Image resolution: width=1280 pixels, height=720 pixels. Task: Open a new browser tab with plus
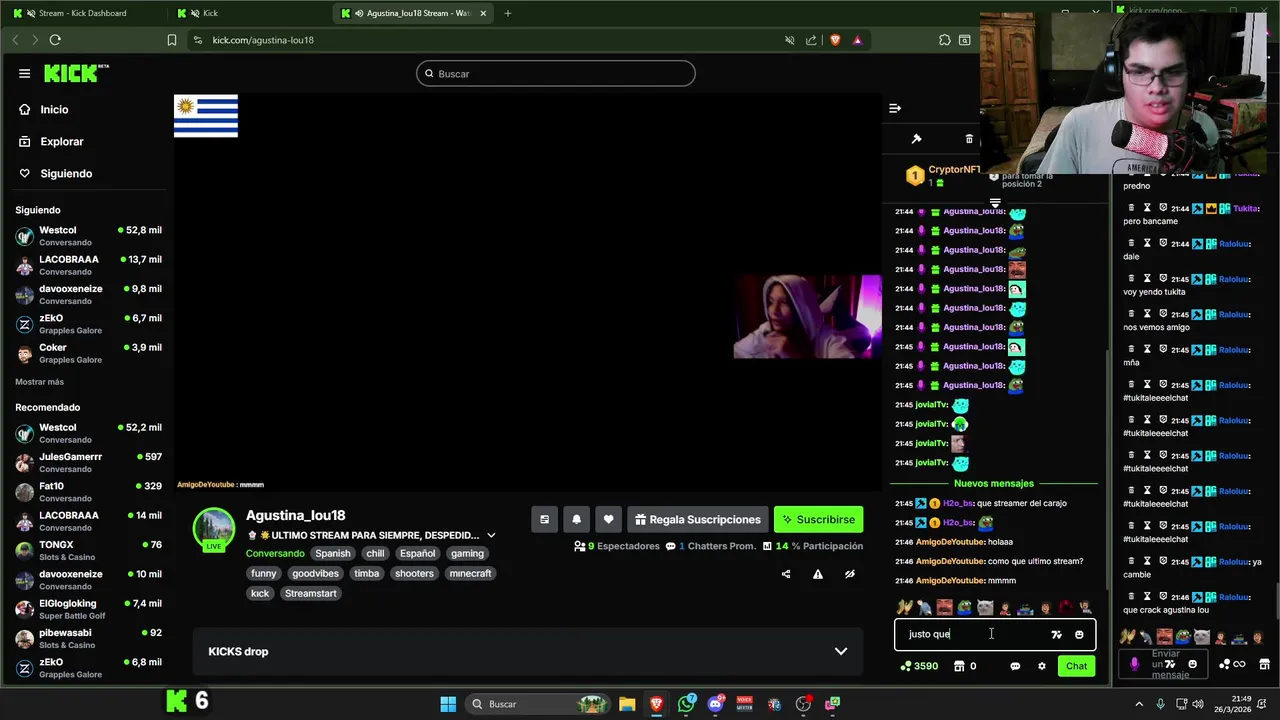coord(508,13)
